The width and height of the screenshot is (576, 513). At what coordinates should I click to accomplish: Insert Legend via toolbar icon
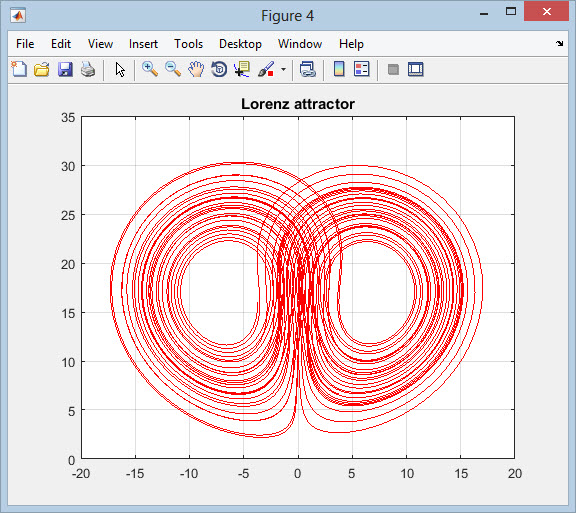(x=361, y=69)
